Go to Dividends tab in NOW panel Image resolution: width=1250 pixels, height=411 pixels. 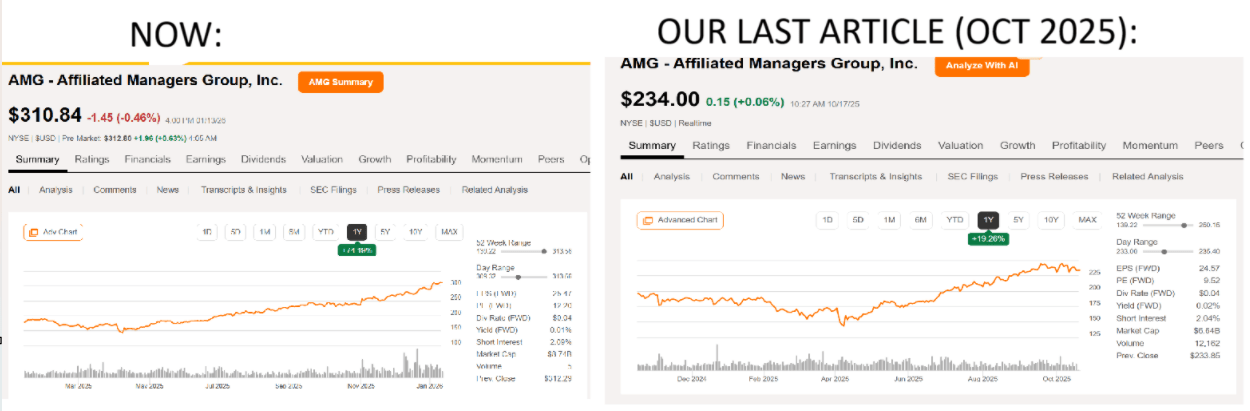[x=264, y=159]
